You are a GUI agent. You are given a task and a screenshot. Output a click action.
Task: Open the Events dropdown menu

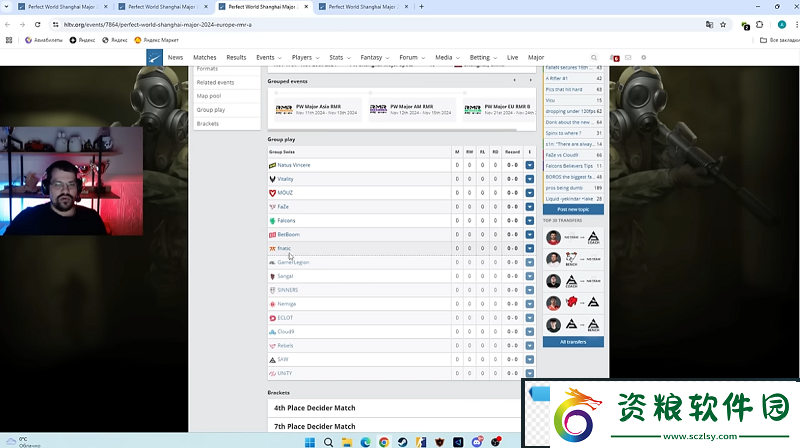268,58
